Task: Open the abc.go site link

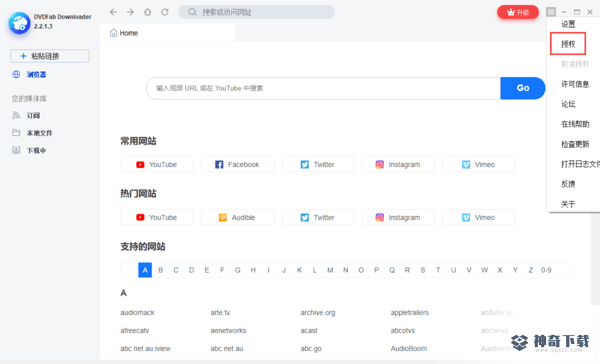Action: [311, 348]
